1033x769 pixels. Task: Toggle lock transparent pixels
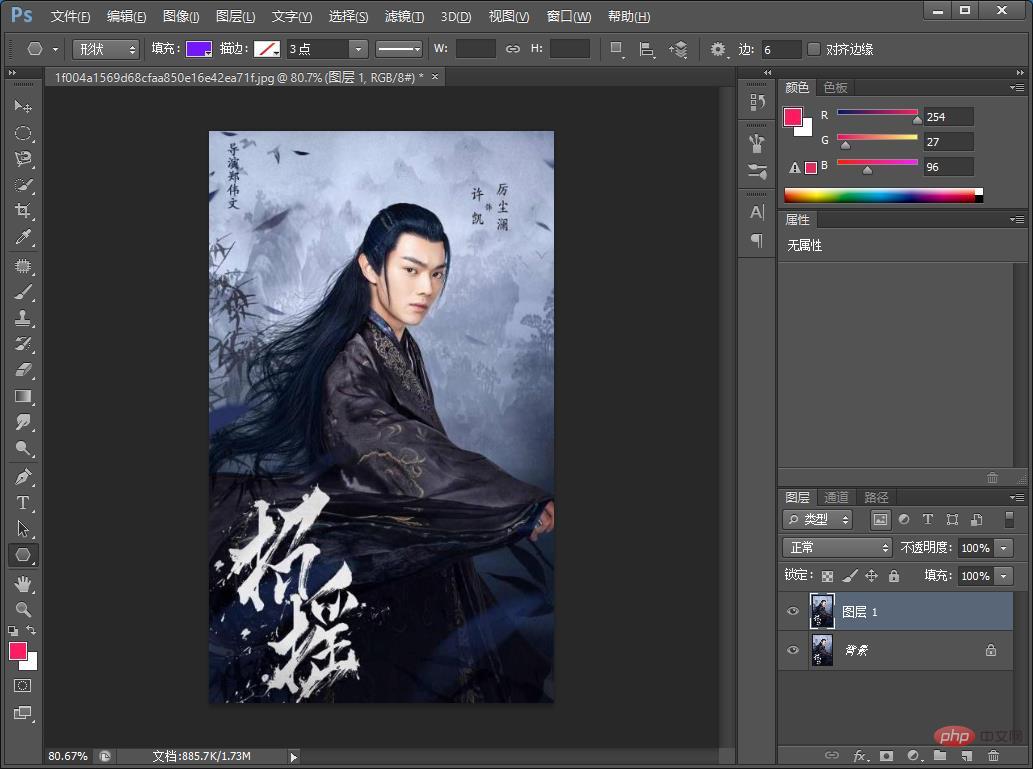(x=827, y=576)
